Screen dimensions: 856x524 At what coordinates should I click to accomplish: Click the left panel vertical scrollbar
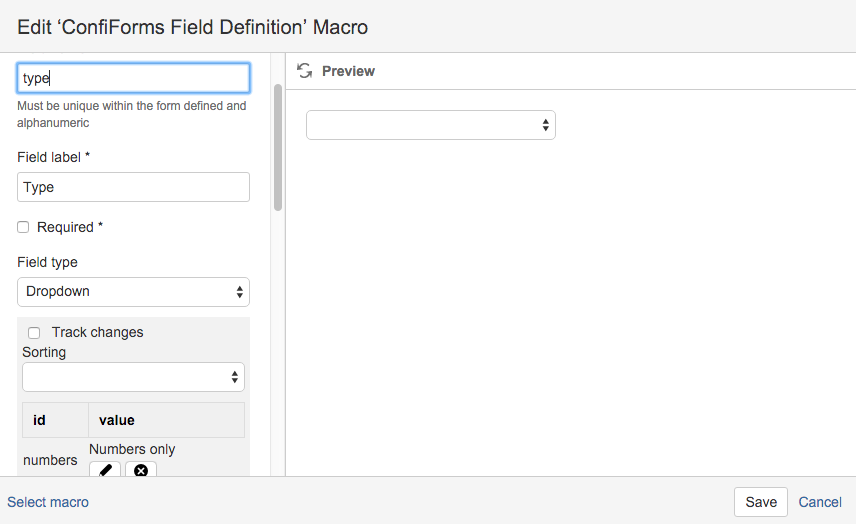(278, 147)
